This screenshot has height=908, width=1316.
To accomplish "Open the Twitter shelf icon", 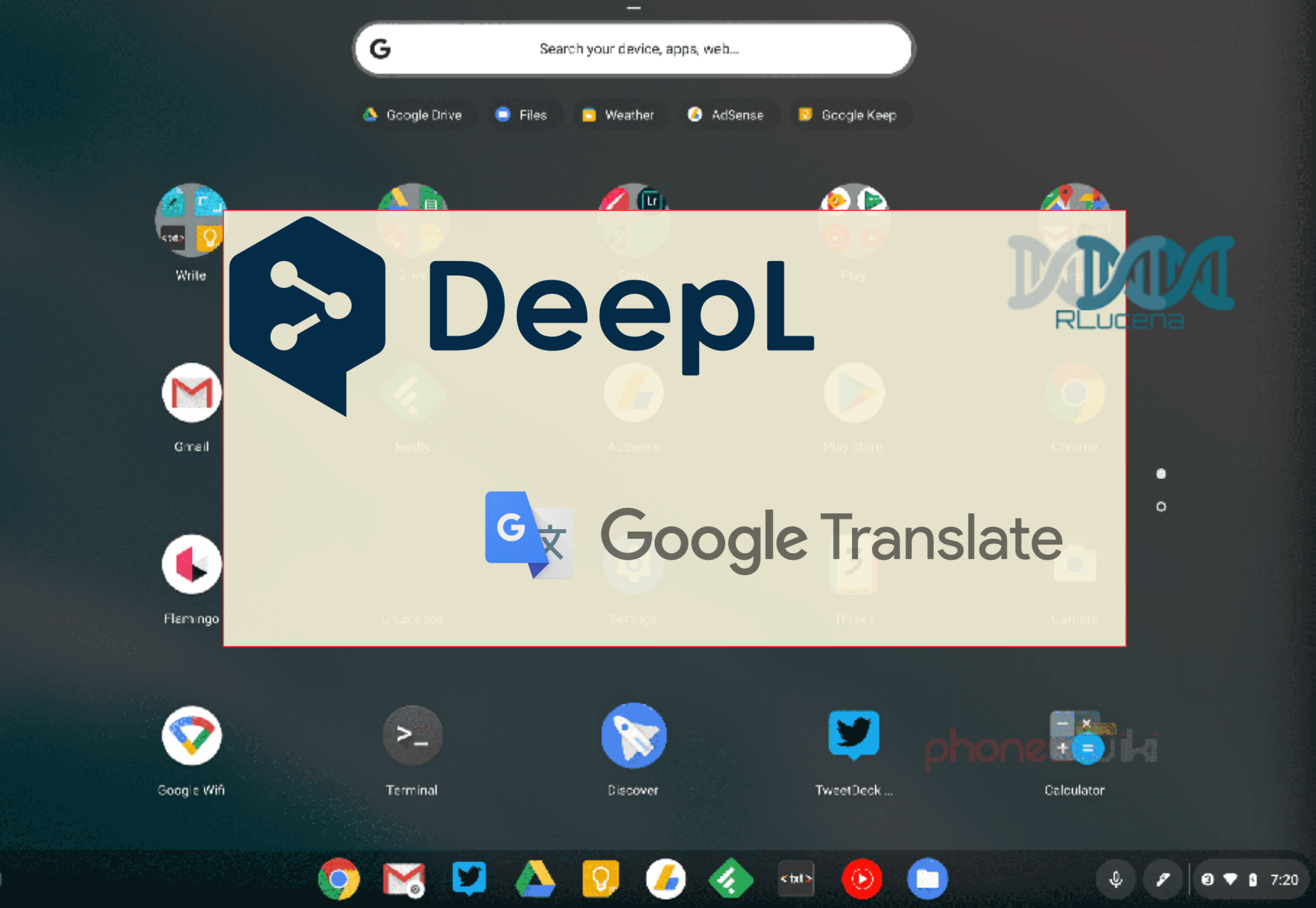I will (x=469, y=879).
